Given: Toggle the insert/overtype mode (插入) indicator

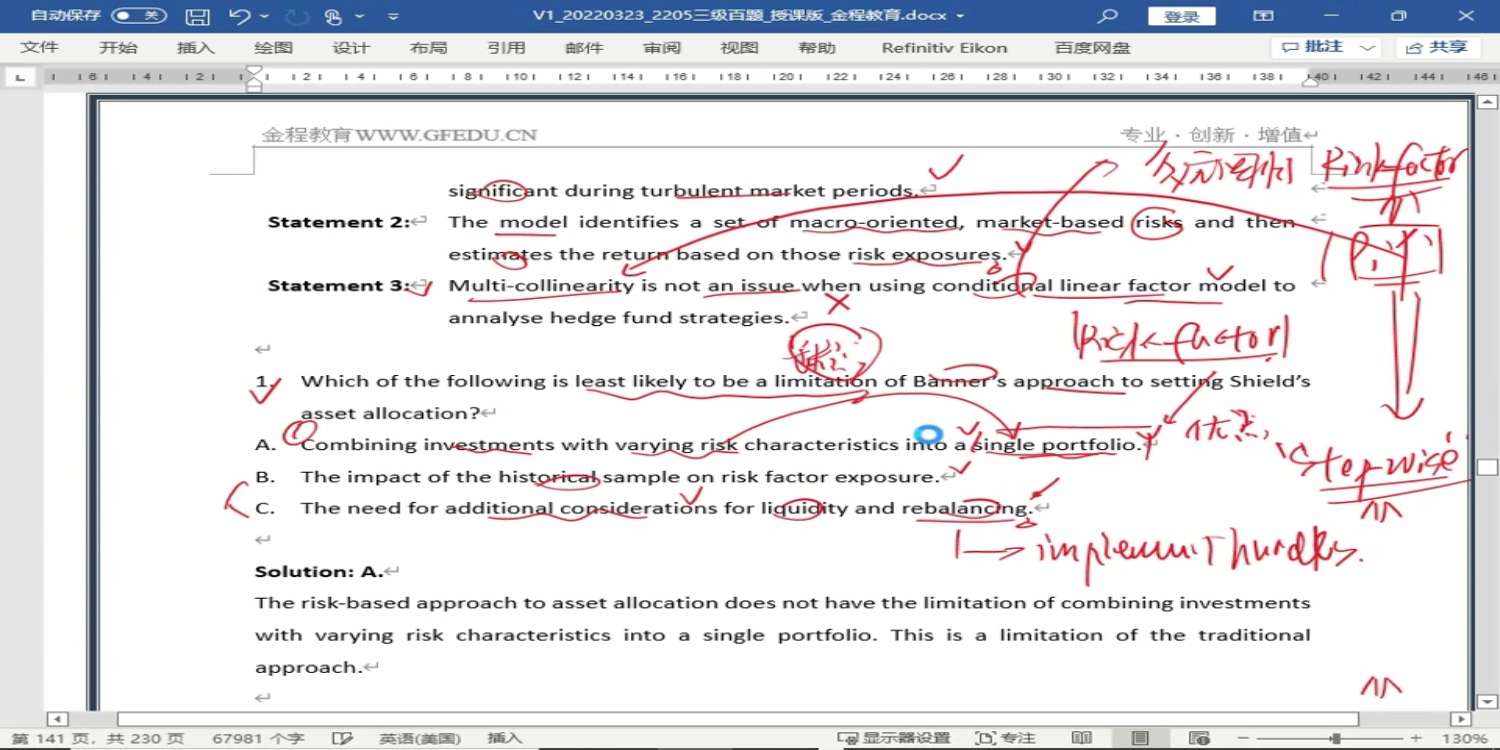Looking at the screenshot, I should (505, 738).
